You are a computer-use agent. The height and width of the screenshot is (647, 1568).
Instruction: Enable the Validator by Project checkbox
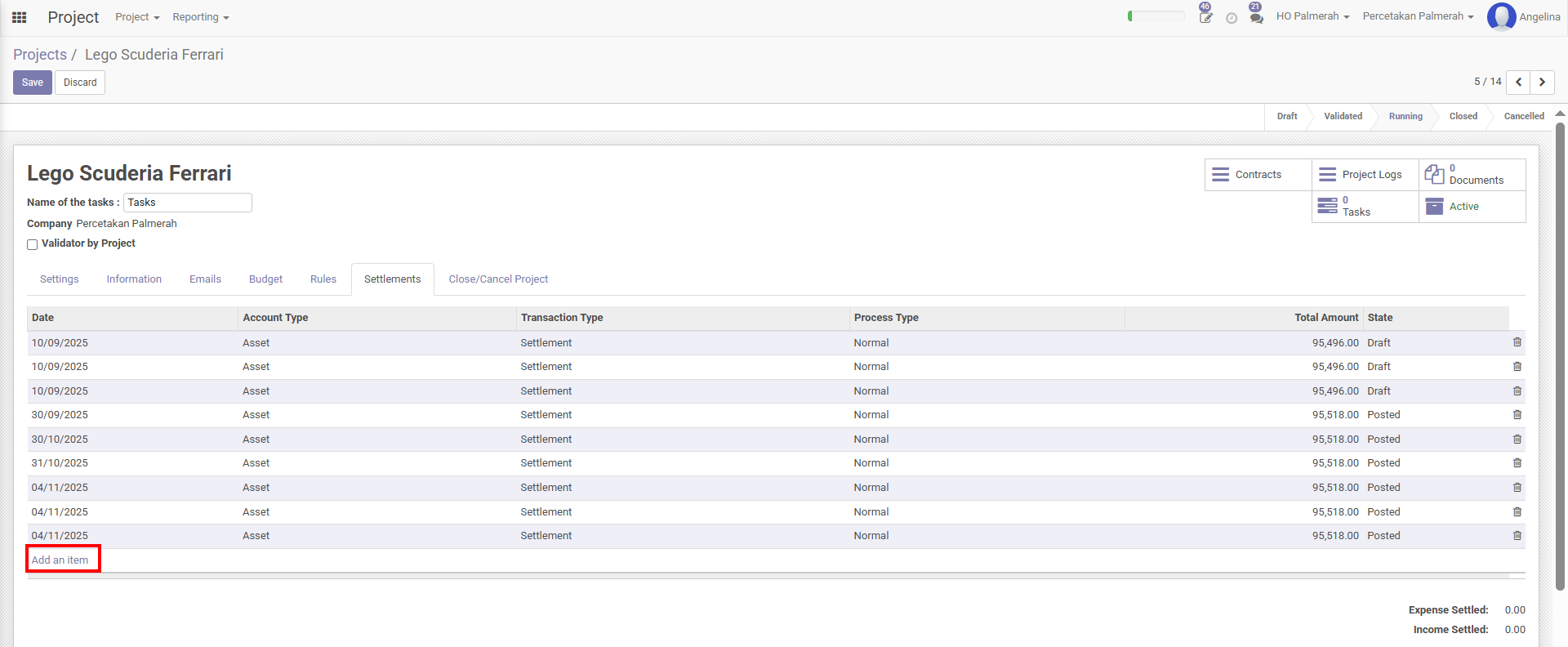click(x=33, y=244)
